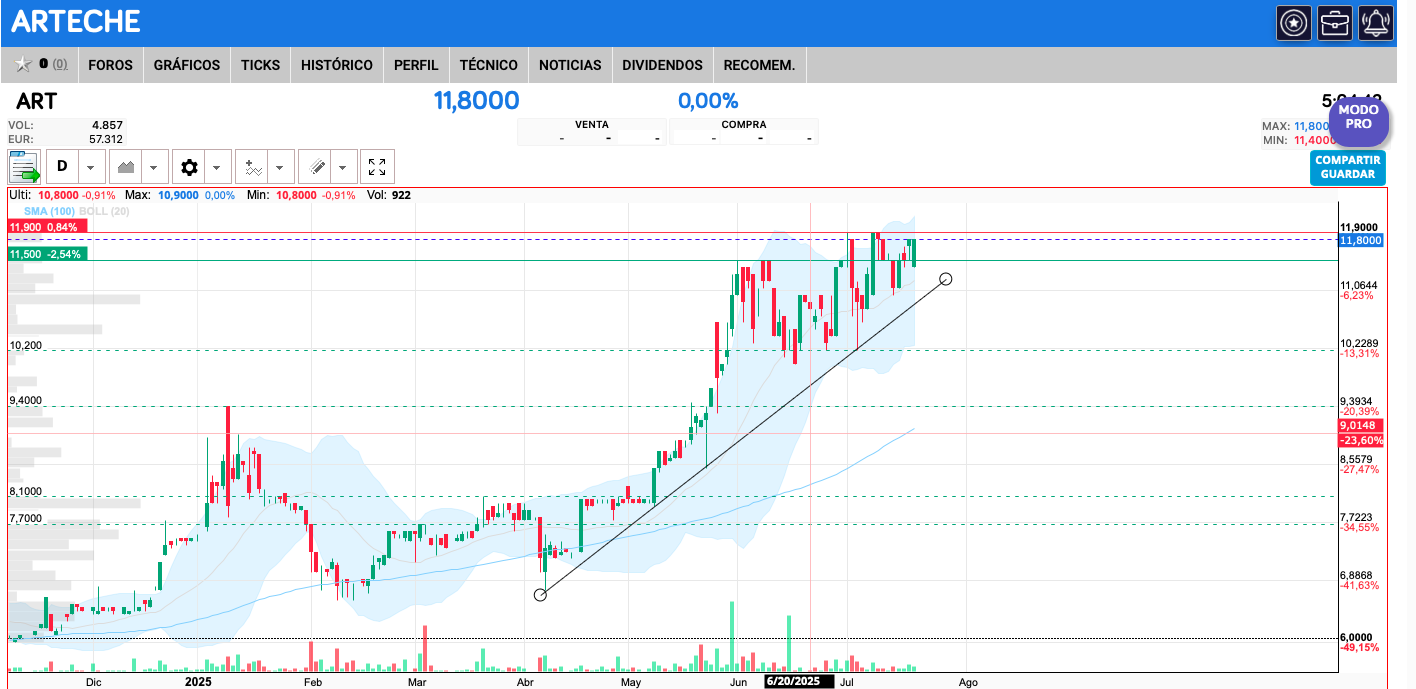
Task: Open the RECOMEM. tab
Action: click(760, 65)
